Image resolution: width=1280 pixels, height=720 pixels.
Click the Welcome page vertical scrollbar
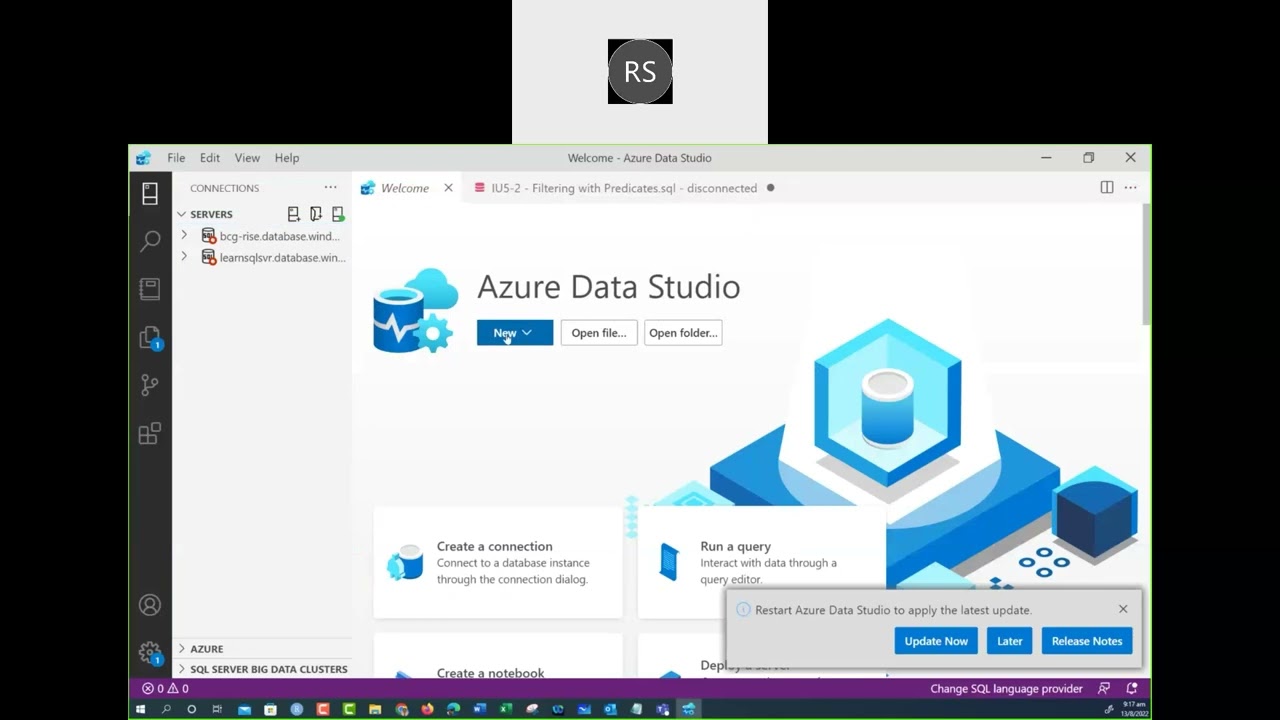tap(1146, 265)
